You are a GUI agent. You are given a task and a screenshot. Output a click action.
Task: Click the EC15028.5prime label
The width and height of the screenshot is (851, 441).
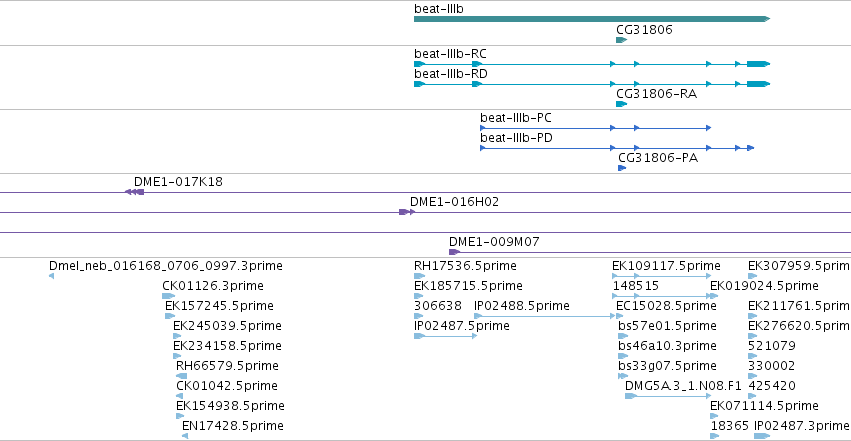[666, 306]
